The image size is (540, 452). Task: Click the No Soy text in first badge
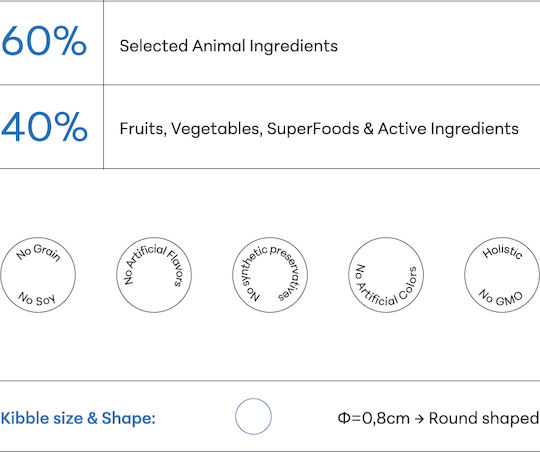tap(37, 299)
